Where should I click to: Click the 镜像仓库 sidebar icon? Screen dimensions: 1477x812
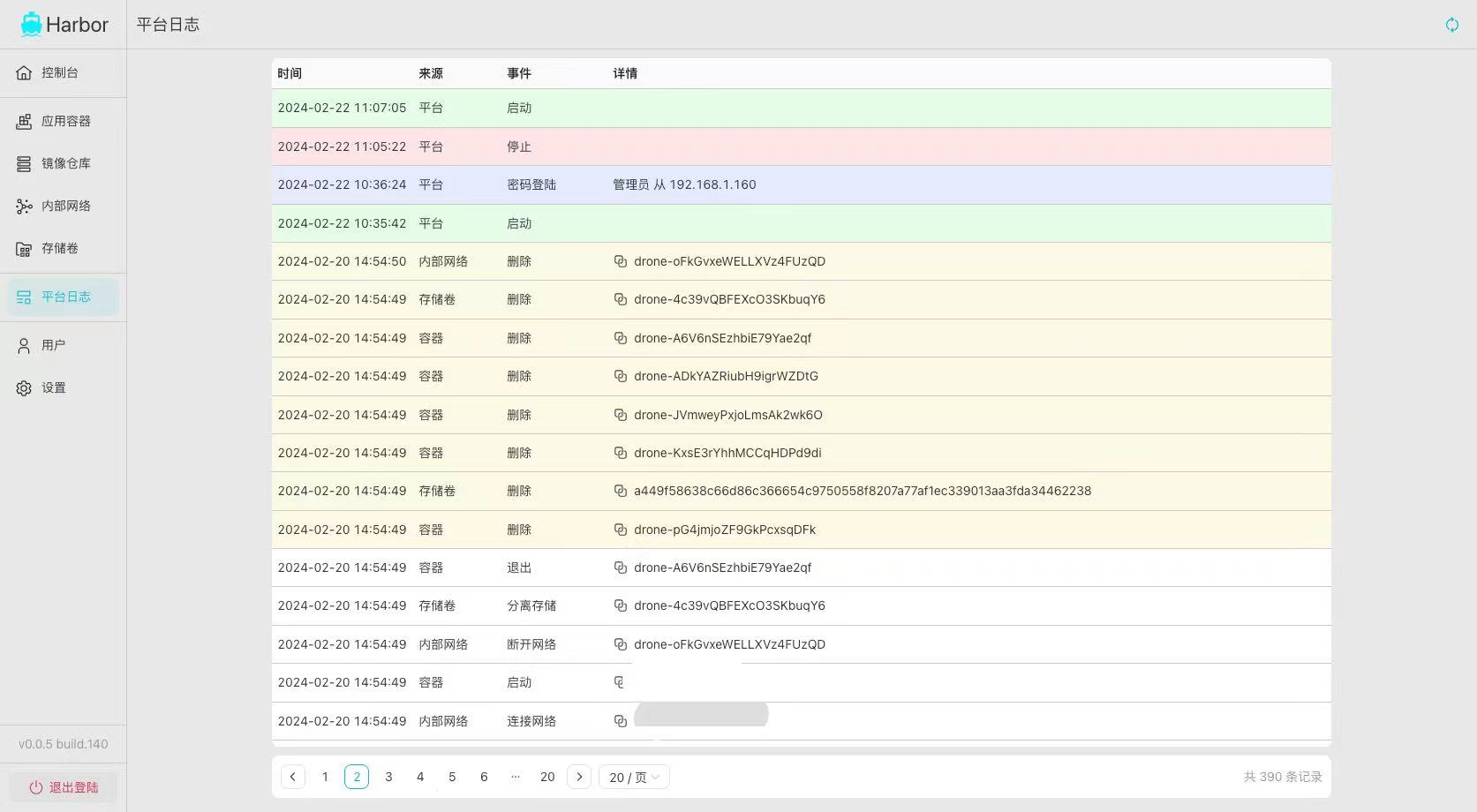click(x=24, y=164)
